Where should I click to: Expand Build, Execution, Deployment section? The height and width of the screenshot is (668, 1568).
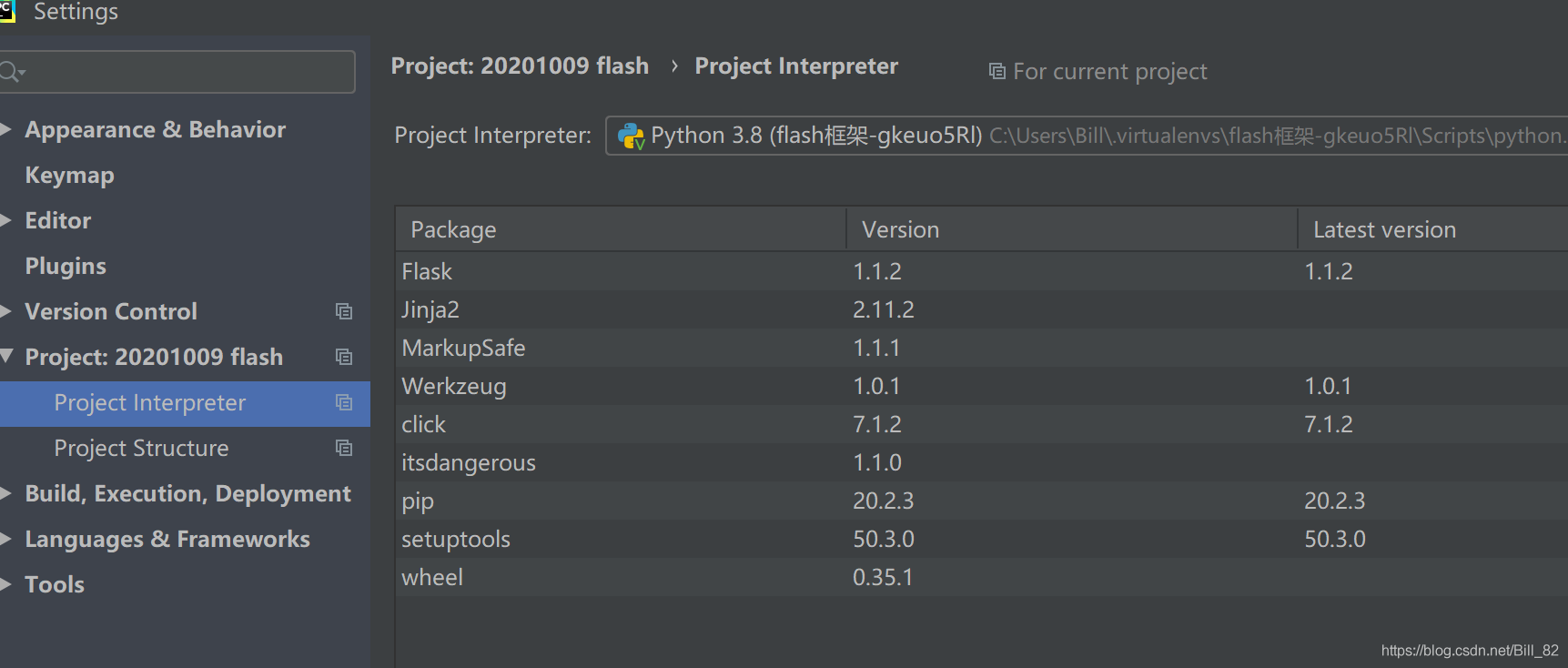coord(5,493)
